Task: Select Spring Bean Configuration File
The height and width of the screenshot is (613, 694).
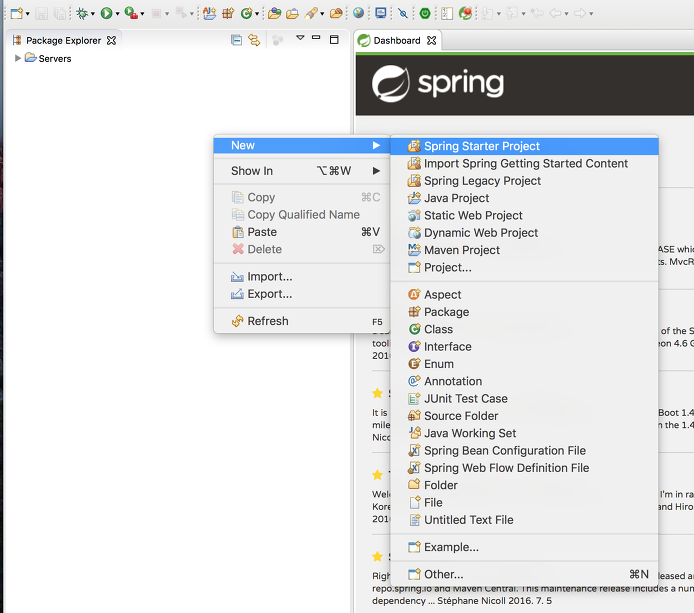Action: click(524, 451)
